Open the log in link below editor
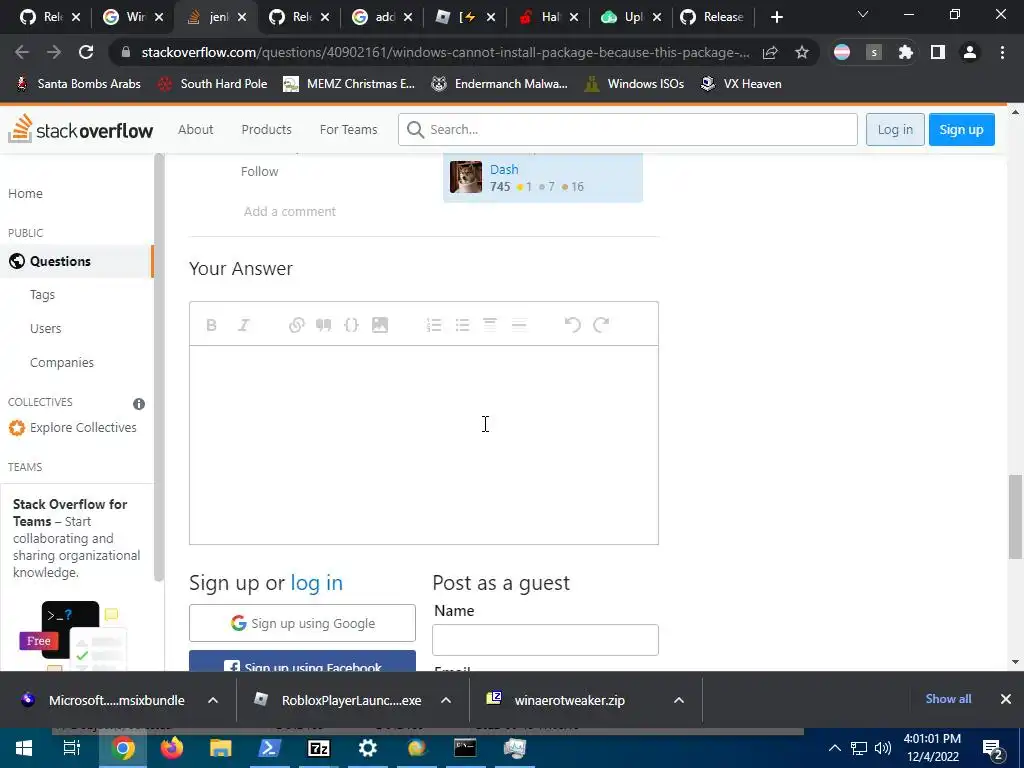This screenshot has width=1024, height=768. point(317,583)
